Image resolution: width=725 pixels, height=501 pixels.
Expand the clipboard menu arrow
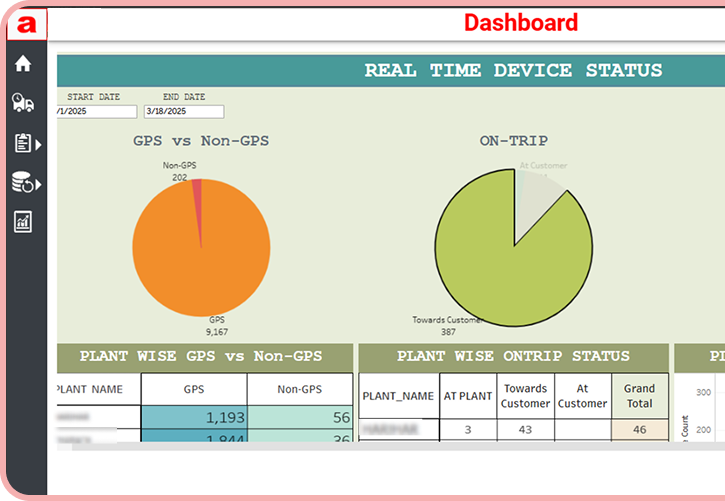(39, 145)
